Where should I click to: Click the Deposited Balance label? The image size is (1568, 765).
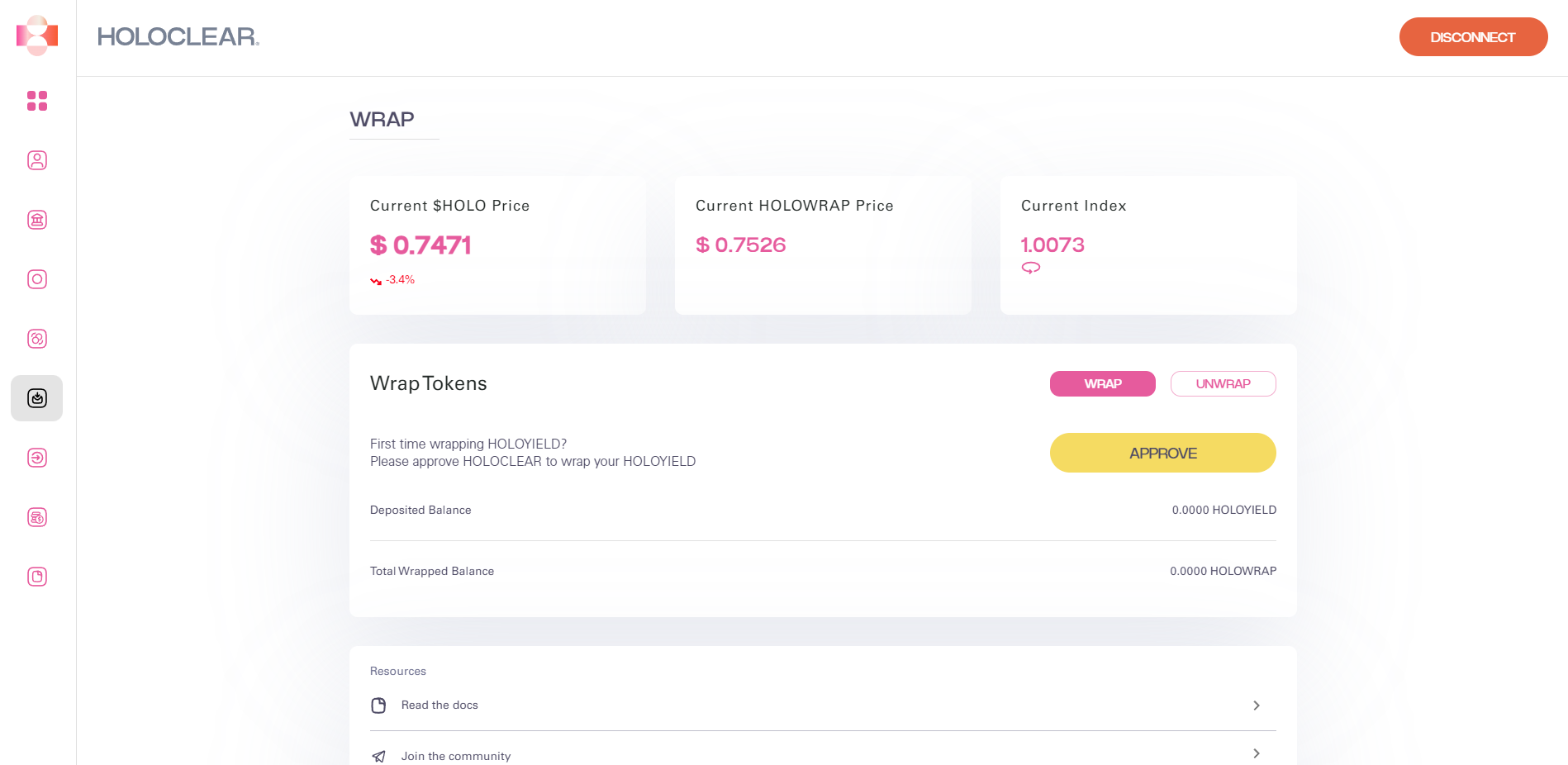click(421, 510)
